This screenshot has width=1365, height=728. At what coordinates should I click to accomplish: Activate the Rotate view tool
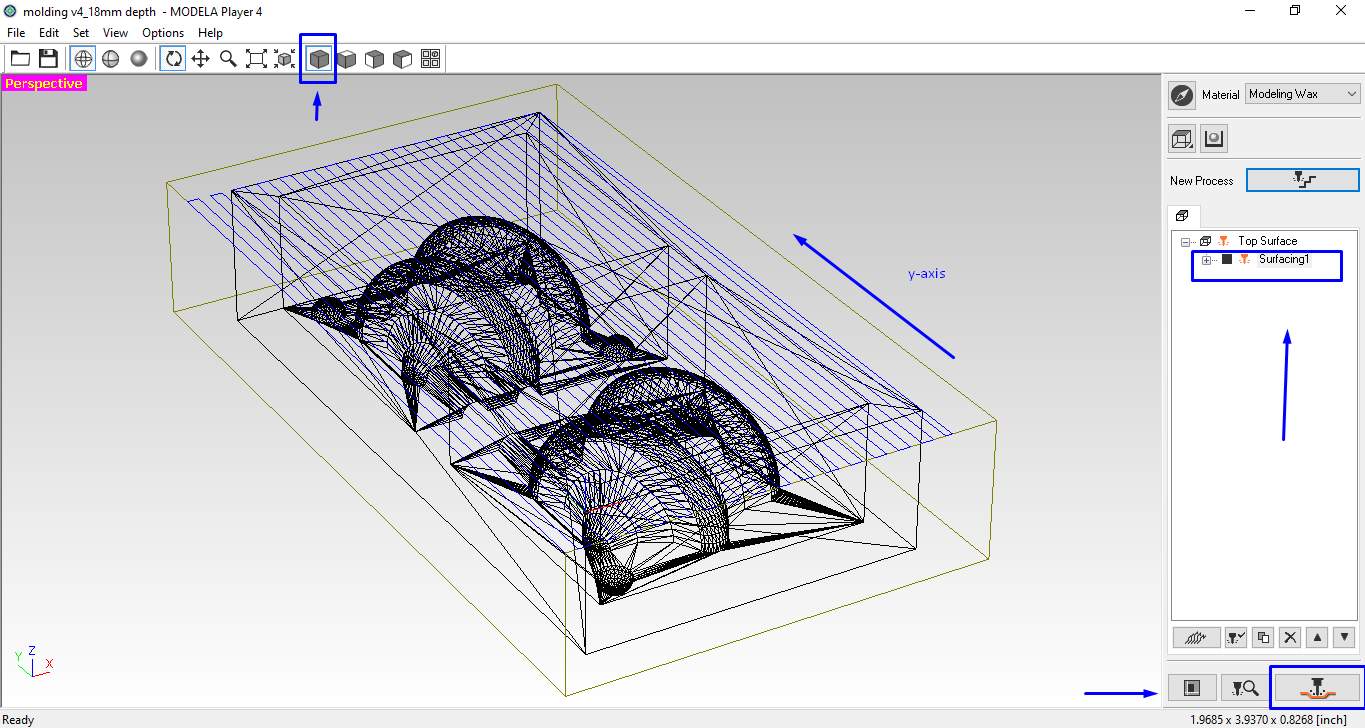click(x=173, y=59)
